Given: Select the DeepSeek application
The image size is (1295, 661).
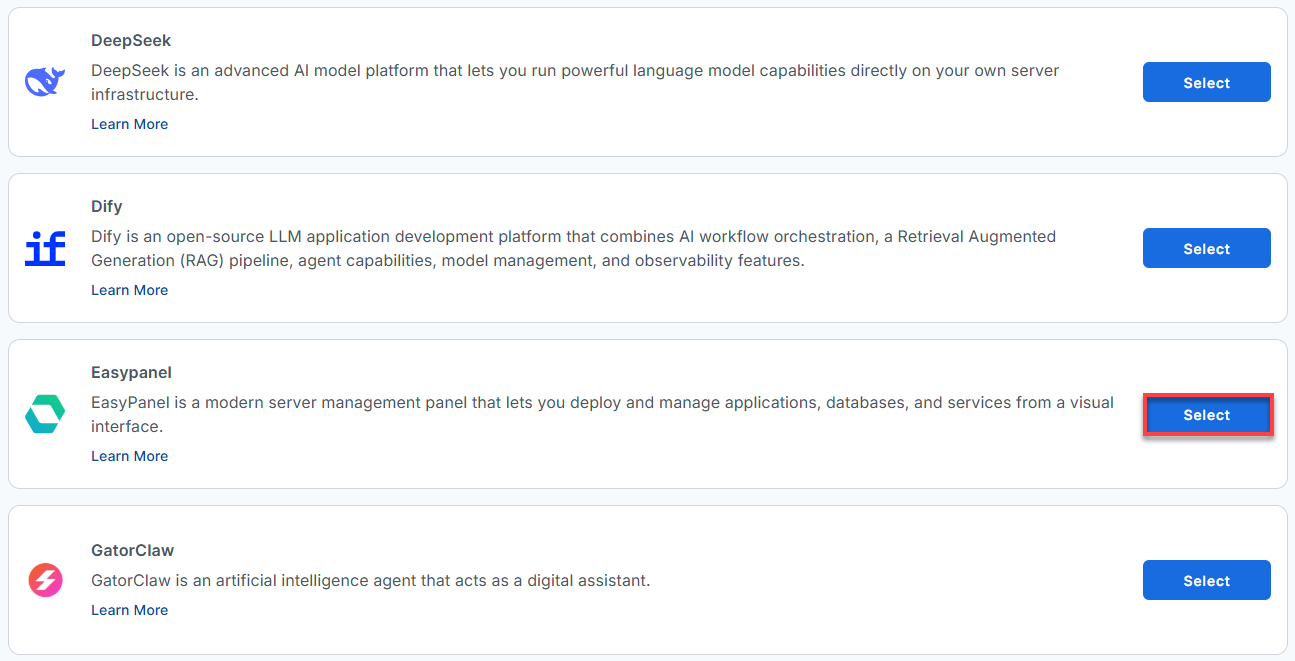Looking at the screenshot, I should pyautogui.click(x=1206, y=82).
